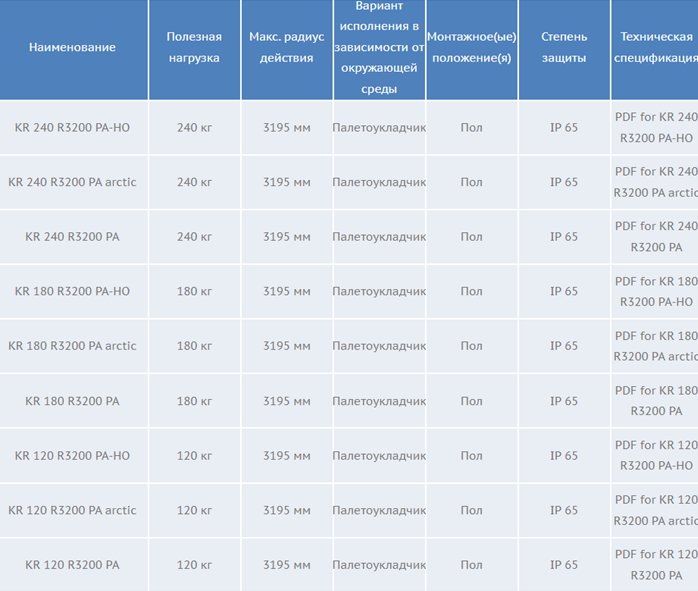698x591 pixels.
Task: Select KR 240 R3200 PA-HO name cell
Action: point(72,128)
